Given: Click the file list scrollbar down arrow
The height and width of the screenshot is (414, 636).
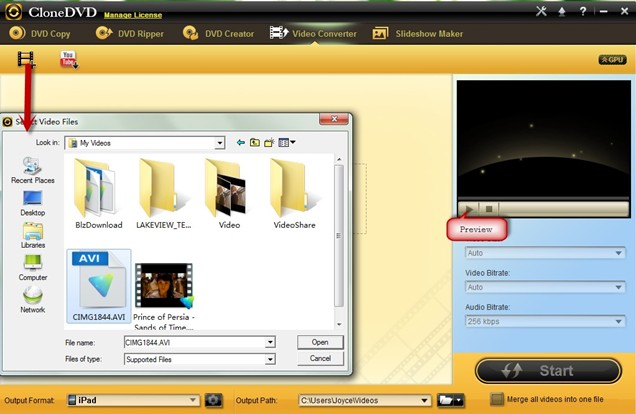Looking at the screenshot, I should [339, 324].
